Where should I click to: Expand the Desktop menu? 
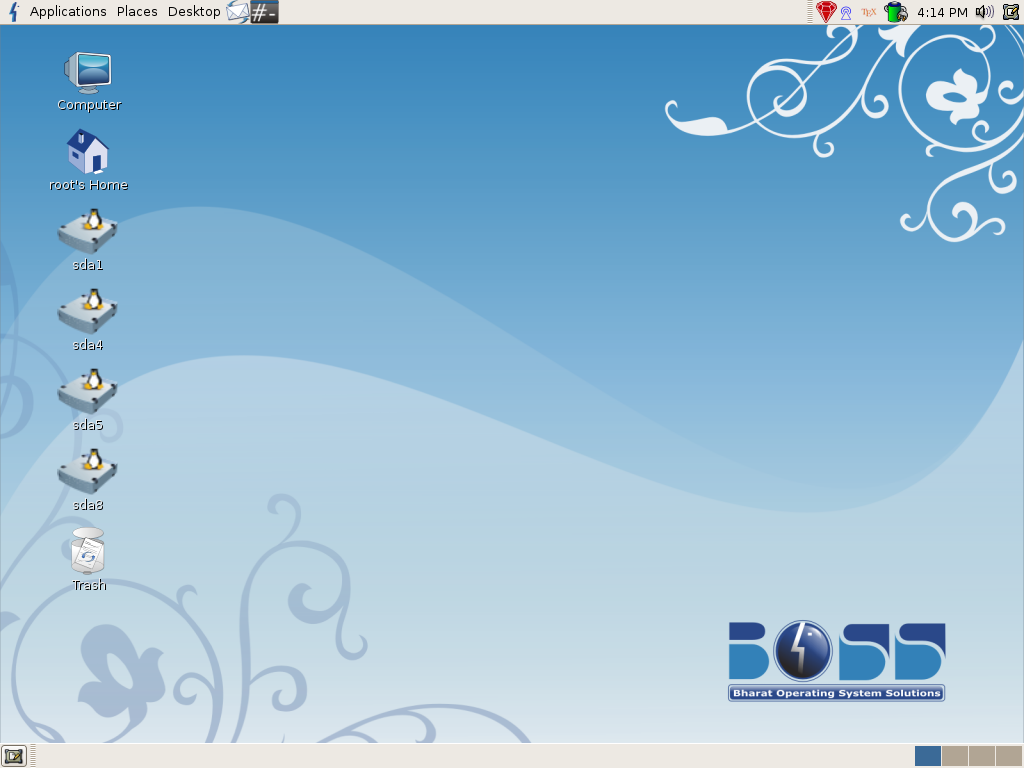pos(194,12)
